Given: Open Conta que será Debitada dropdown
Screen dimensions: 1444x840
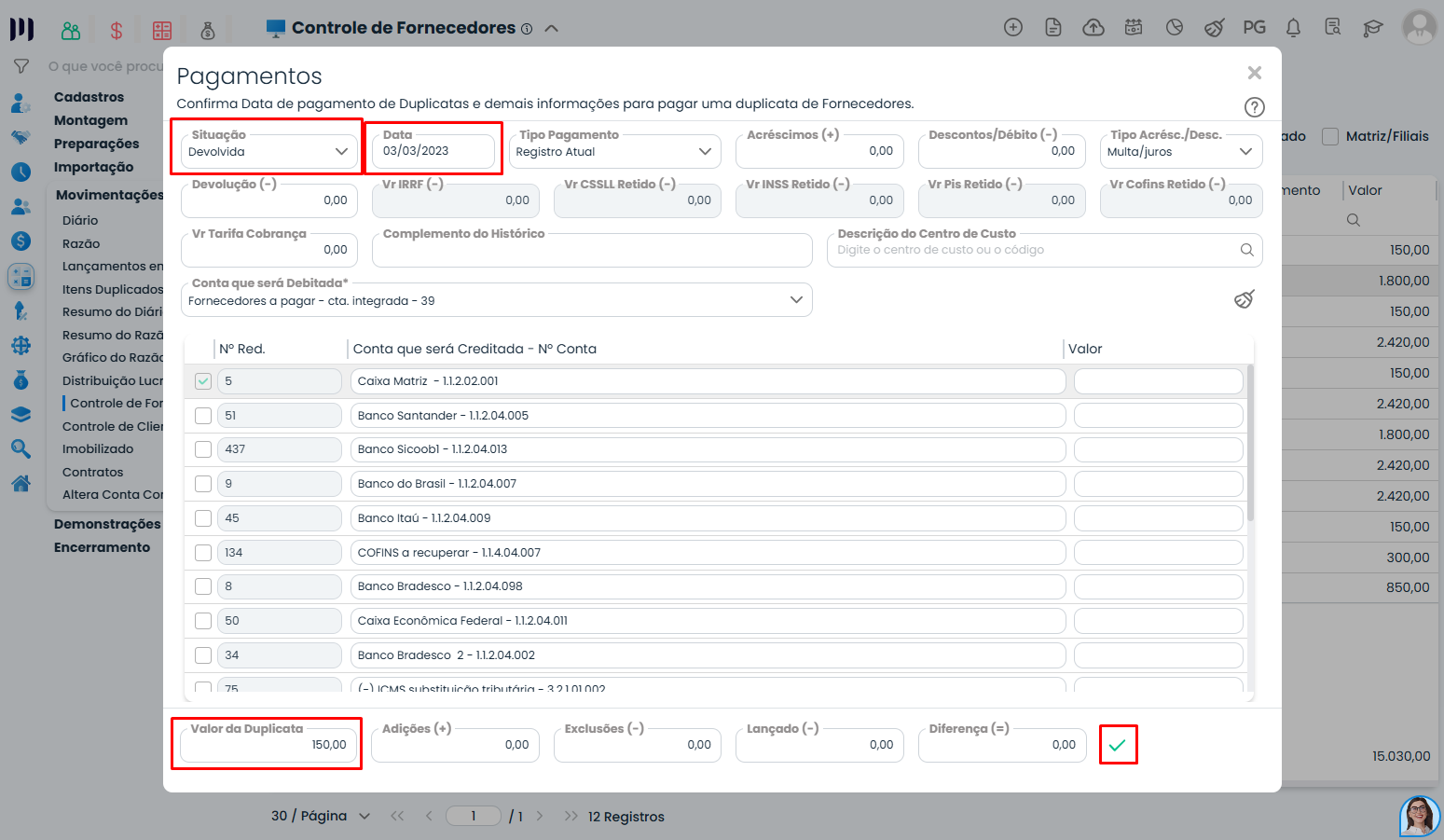Looking at the screenshot, I should (x=497, y=300).
